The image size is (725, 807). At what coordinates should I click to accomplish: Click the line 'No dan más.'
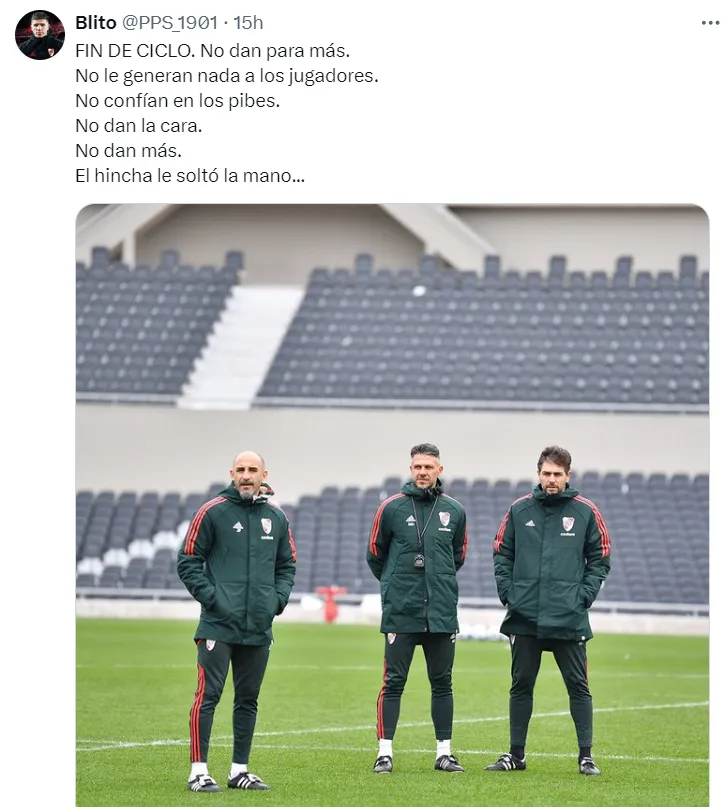129,151
